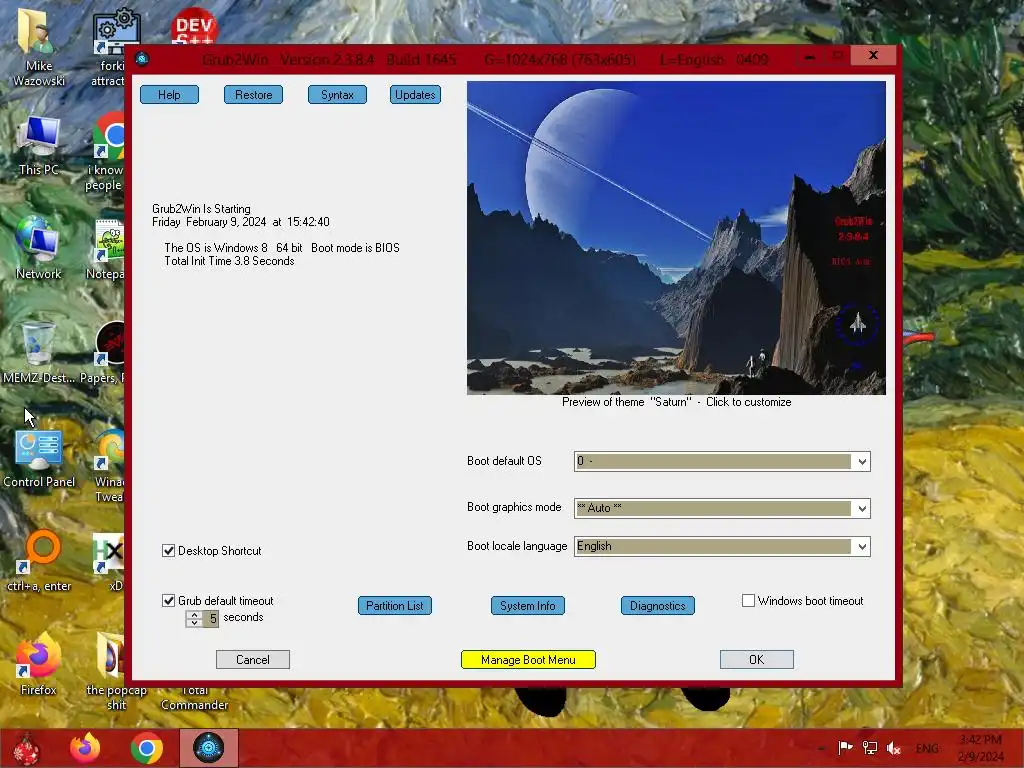This screenshot has height=768, width=1024.
Task: Open the Mike Wazowski desktop folder
Action: click(x=39, y=47)
